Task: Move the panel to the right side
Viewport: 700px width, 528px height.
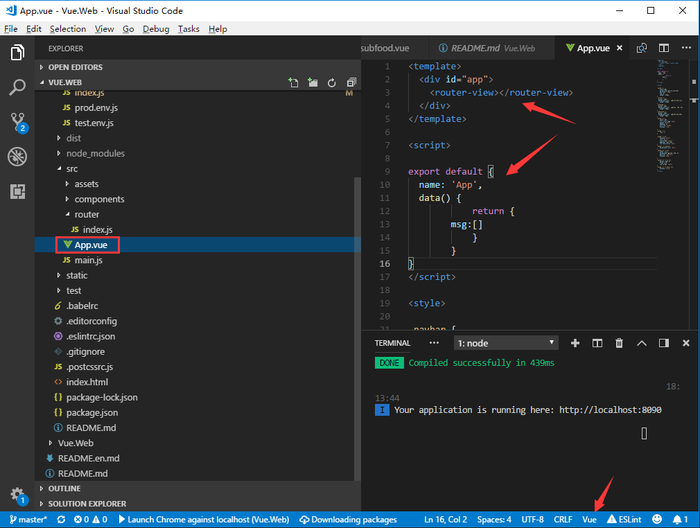Action: (664, 343)
